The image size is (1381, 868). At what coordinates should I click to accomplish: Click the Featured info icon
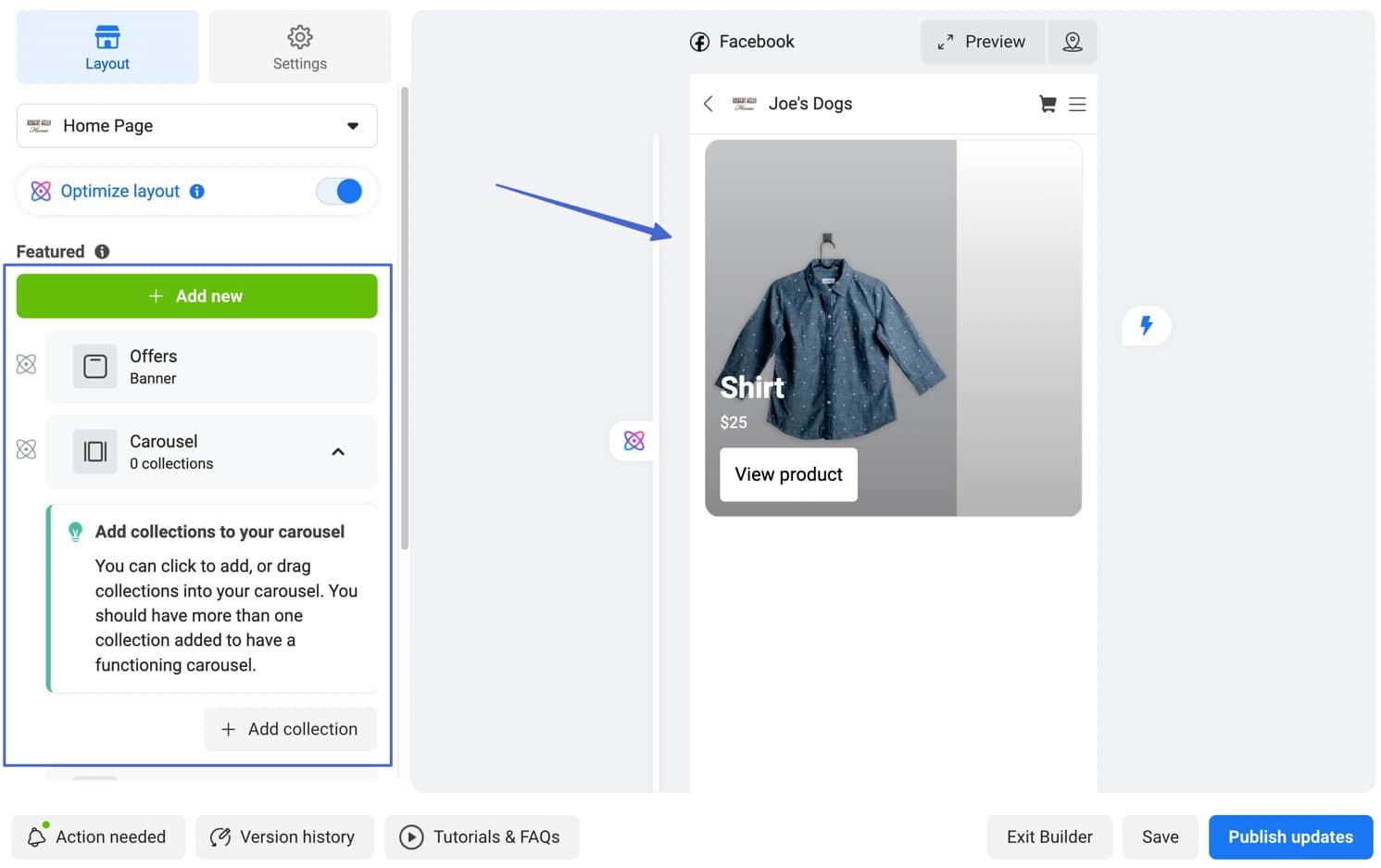click(x=103, y=251)
